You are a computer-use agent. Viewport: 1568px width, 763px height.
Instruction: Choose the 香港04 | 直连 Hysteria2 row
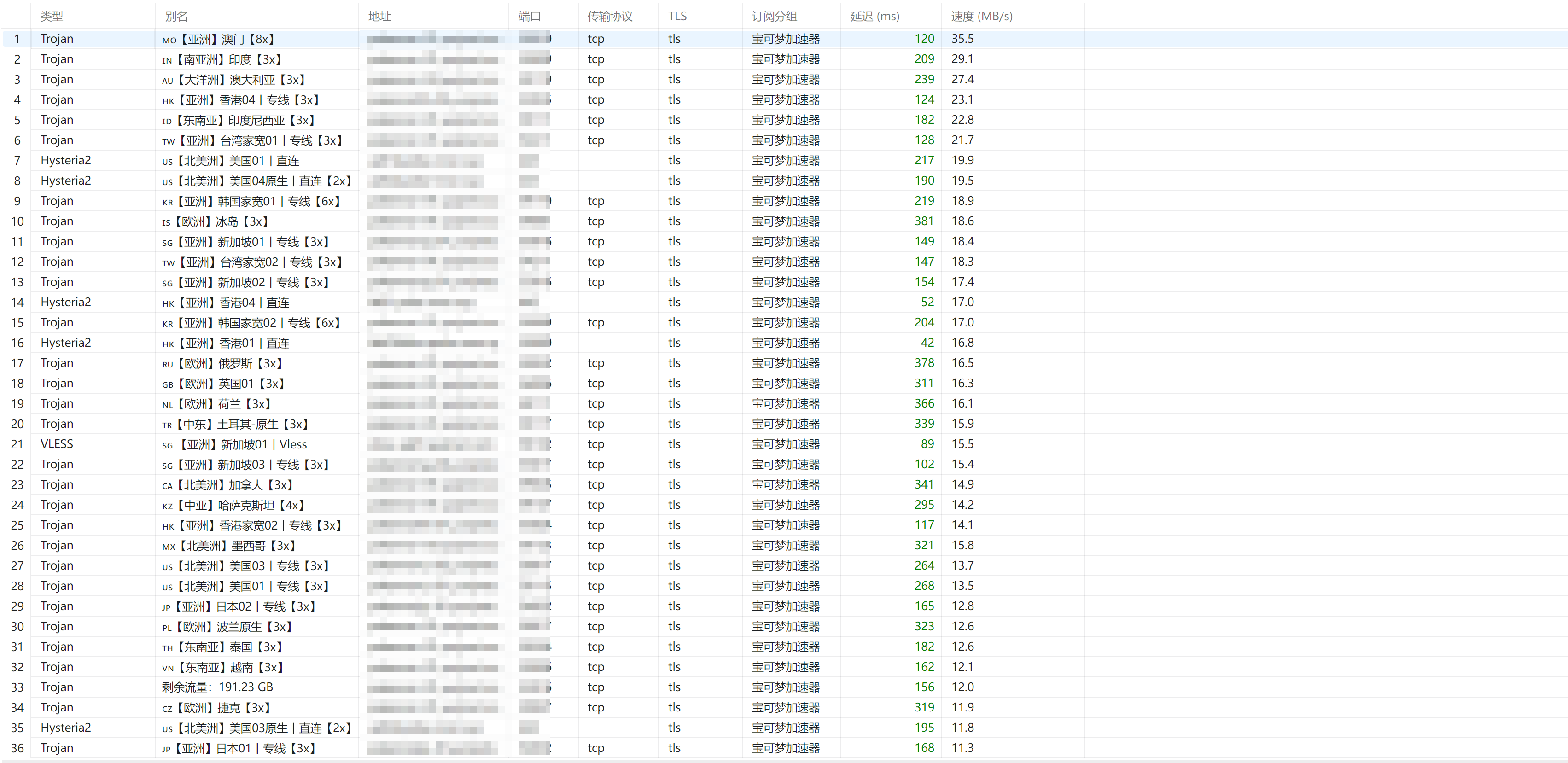click(784, 303)
